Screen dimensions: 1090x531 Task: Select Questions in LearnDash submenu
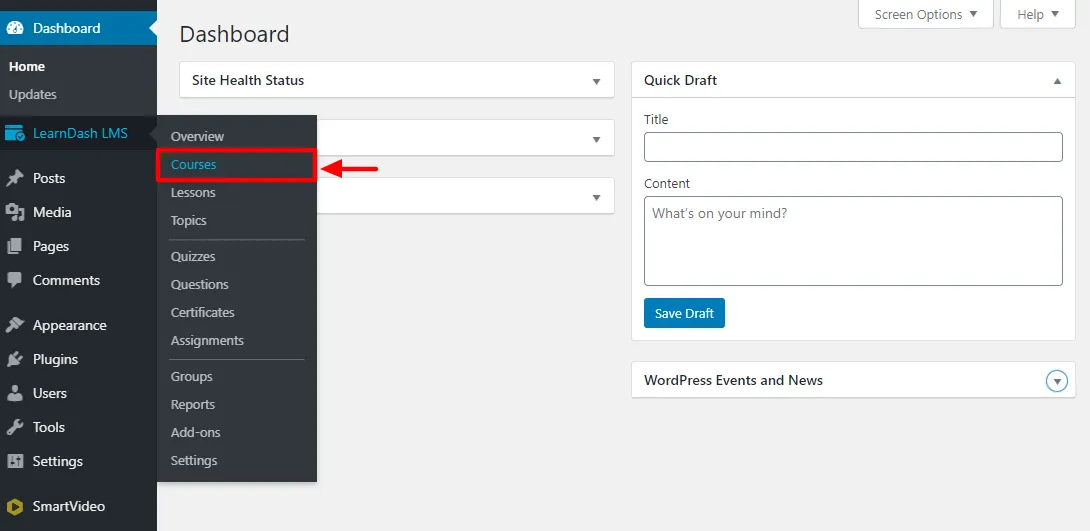[x=200, y=285]
